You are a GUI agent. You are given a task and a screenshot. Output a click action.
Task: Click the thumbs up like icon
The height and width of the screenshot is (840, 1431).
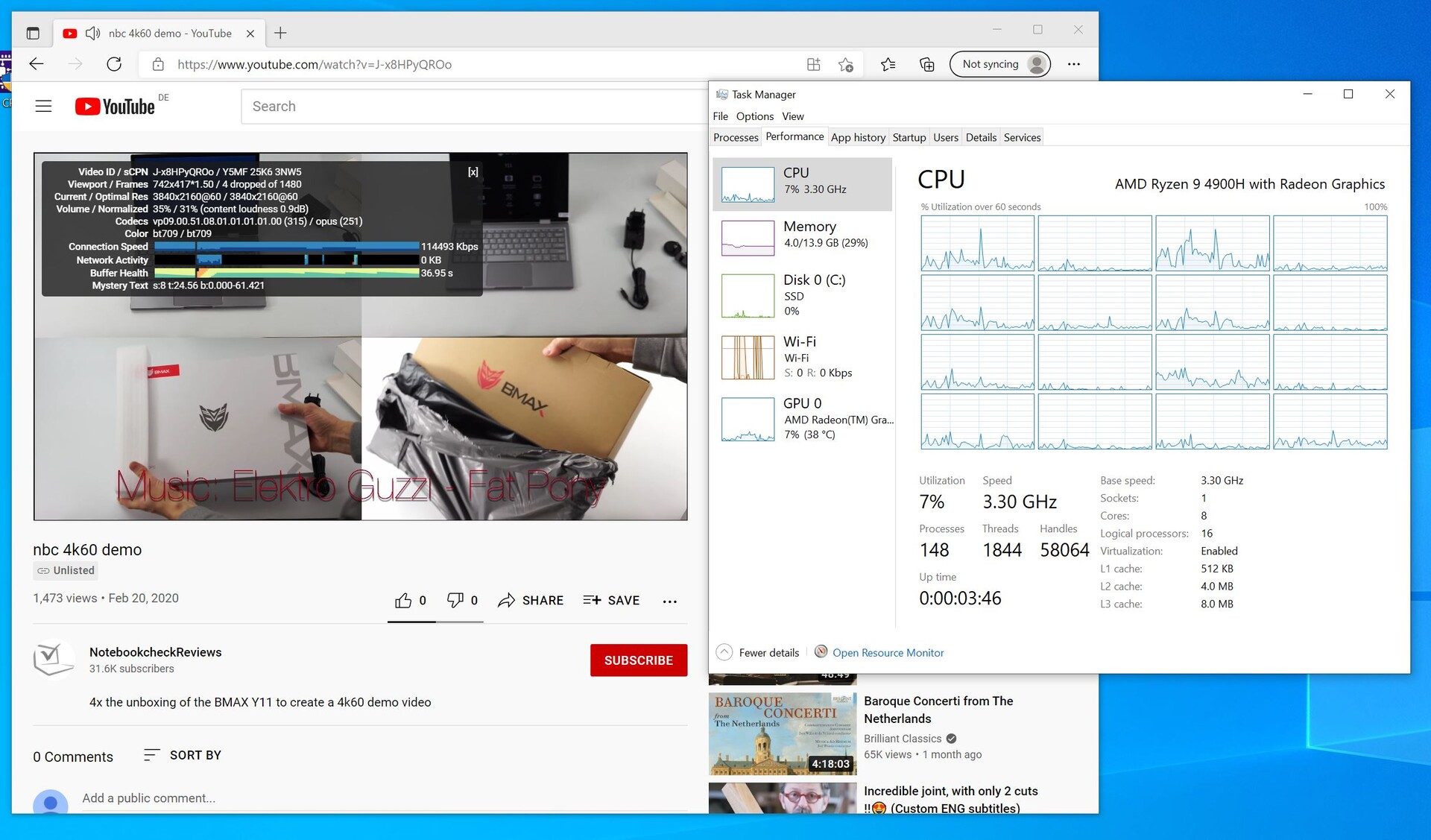[x=403, y=601]
